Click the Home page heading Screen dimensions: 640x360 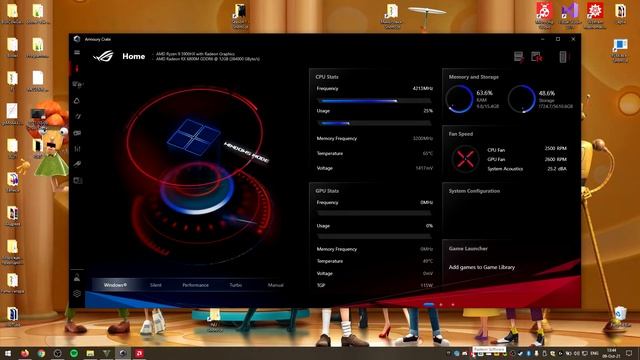point(133,56)
